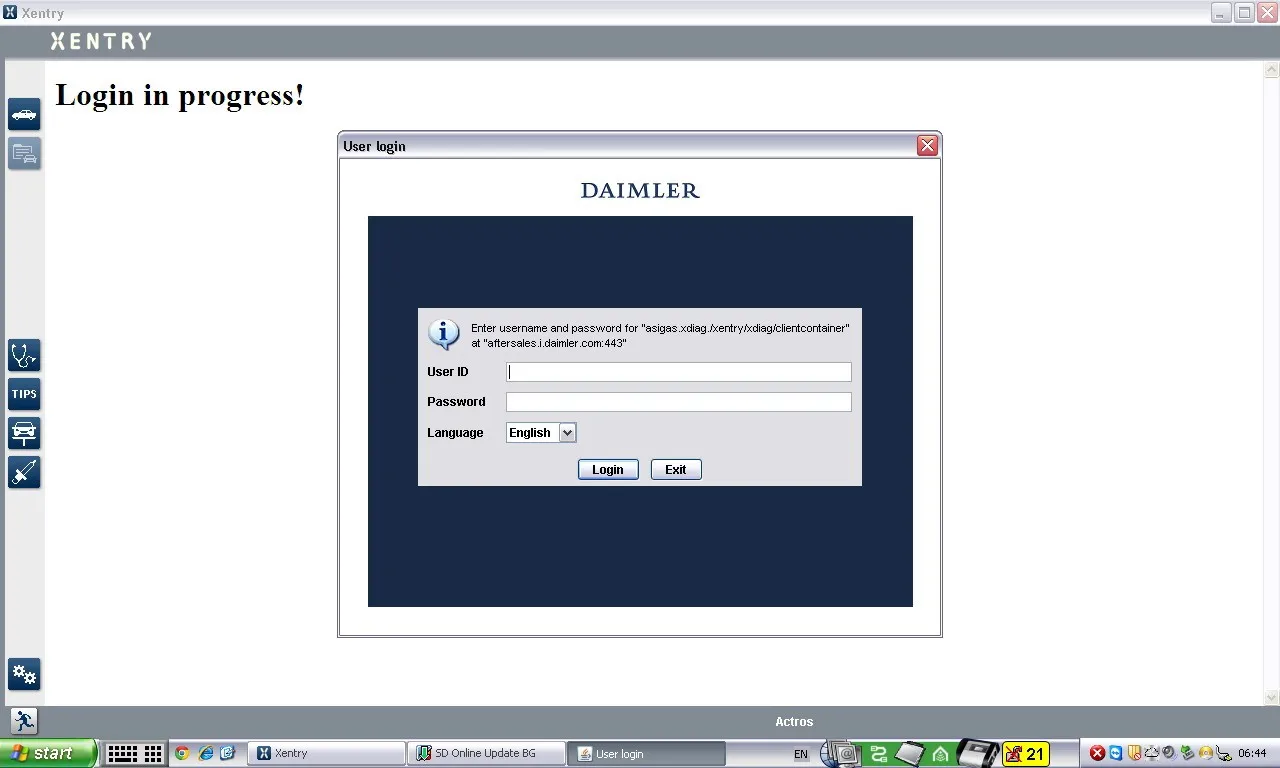
Task: Click the scrollbar up arrow at right edge
Action: (1272, 70)
